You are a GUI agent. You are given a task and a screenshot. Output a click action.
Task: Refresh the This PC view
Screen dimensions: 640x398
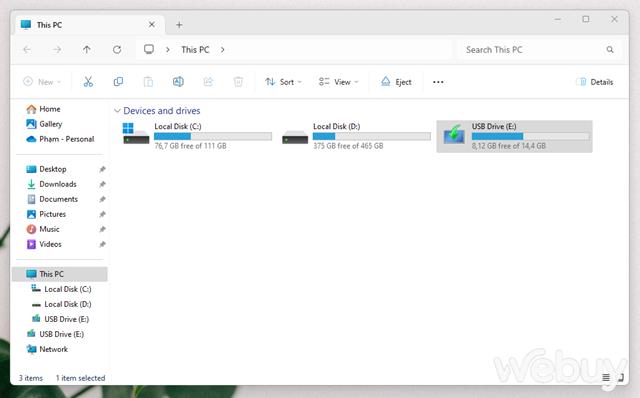117,49
